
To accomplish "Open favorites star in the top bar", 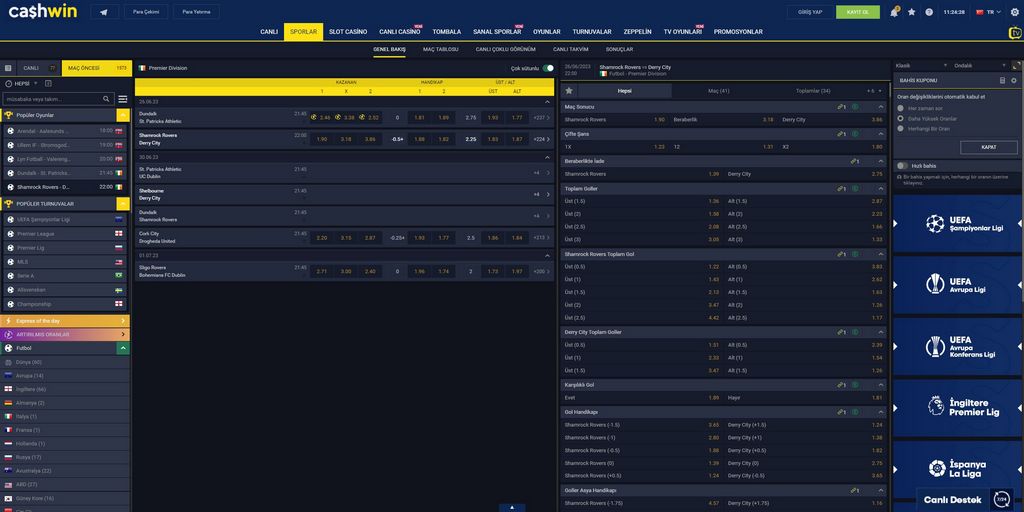I will 912,12.
